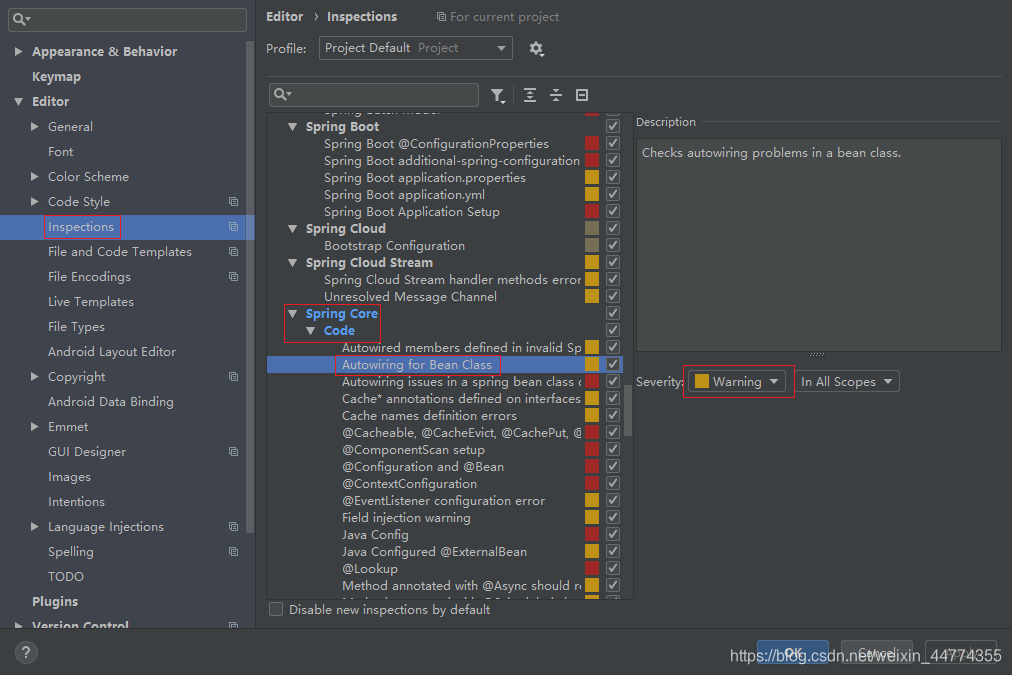This screenshot has width=1012, height=675.
Task: Click severity color of Spring Boot @ConfigurationProperties
Action: pos(592,143)
